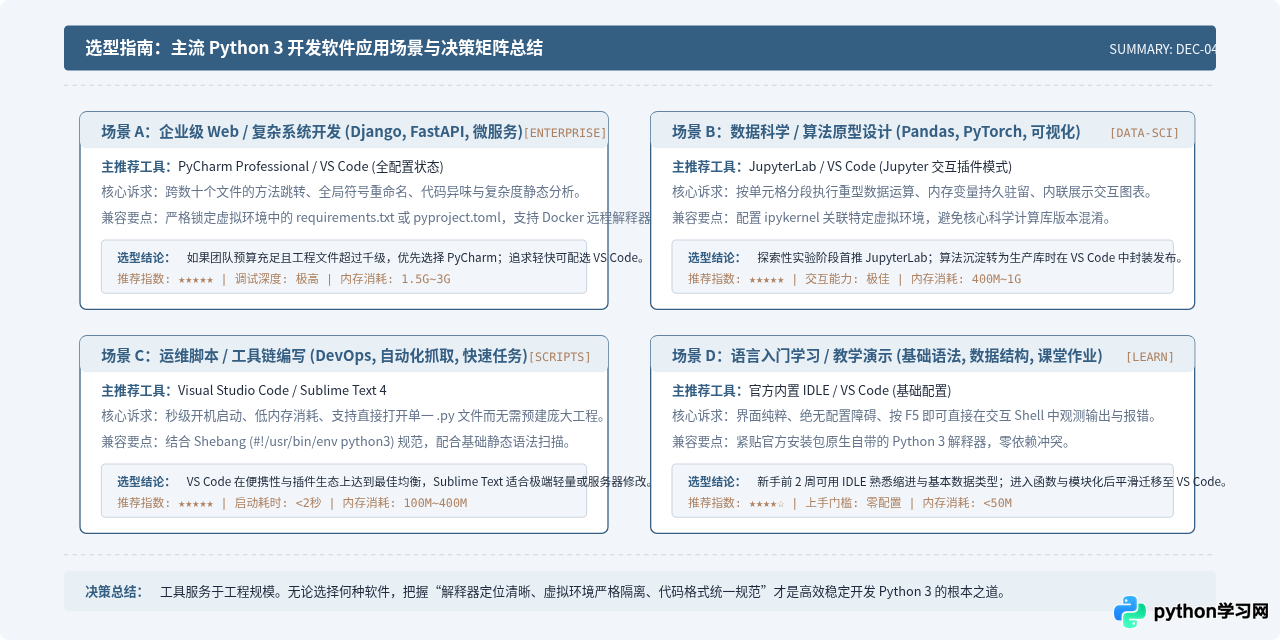Click the rating line "上手门槛: 零配置"
Viewport: 1280px width, 640px height.
[x=850, y=503]
